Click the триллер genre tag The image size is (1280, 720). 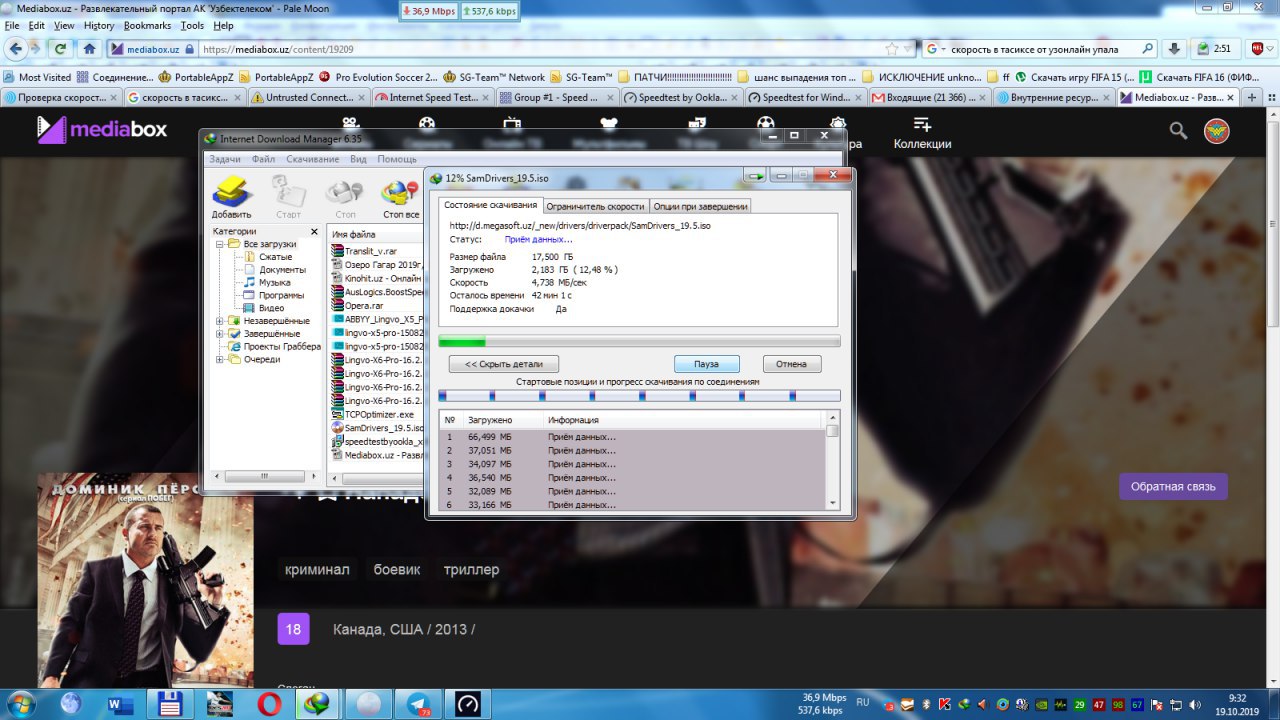click(x=472, y=570)
